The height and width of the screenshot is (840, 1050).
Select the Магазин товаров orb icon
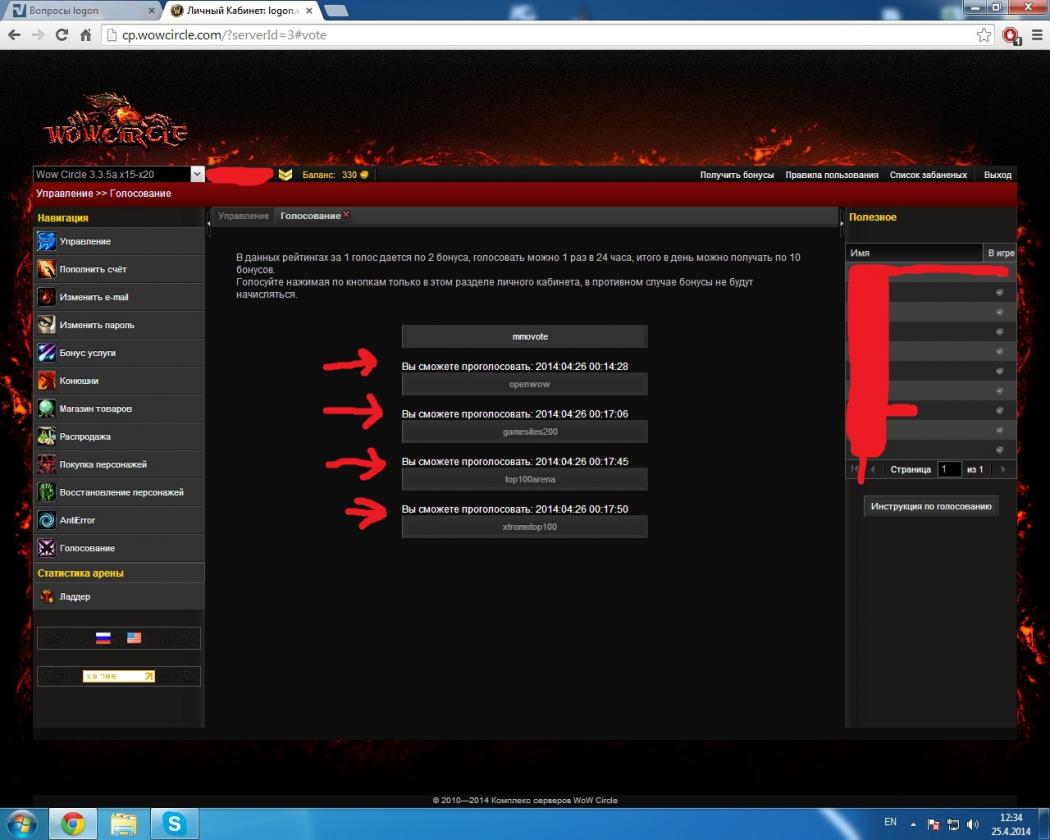(x=46, y=409)
